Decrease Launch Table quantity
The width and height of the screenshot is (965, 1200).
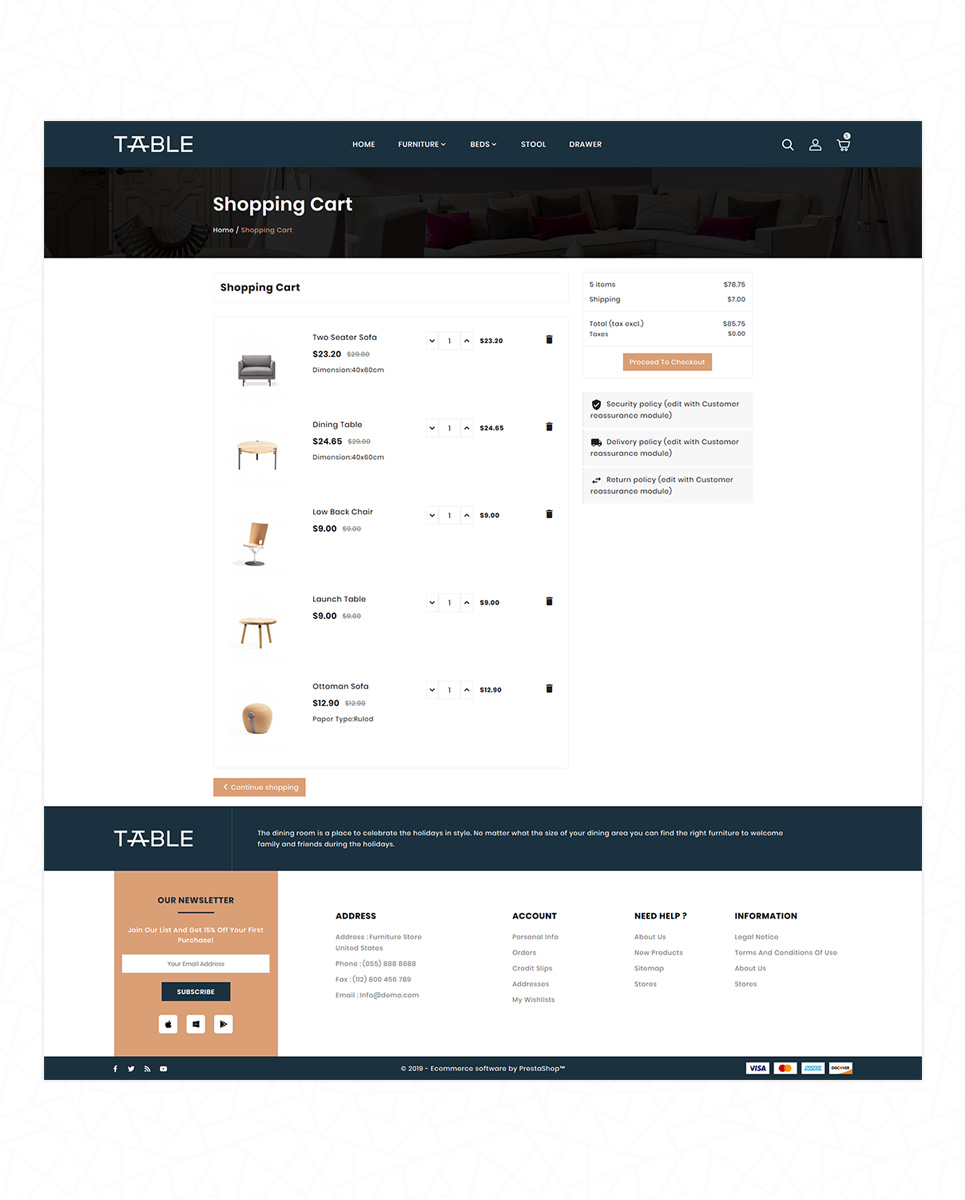click(x=432, y=603)
